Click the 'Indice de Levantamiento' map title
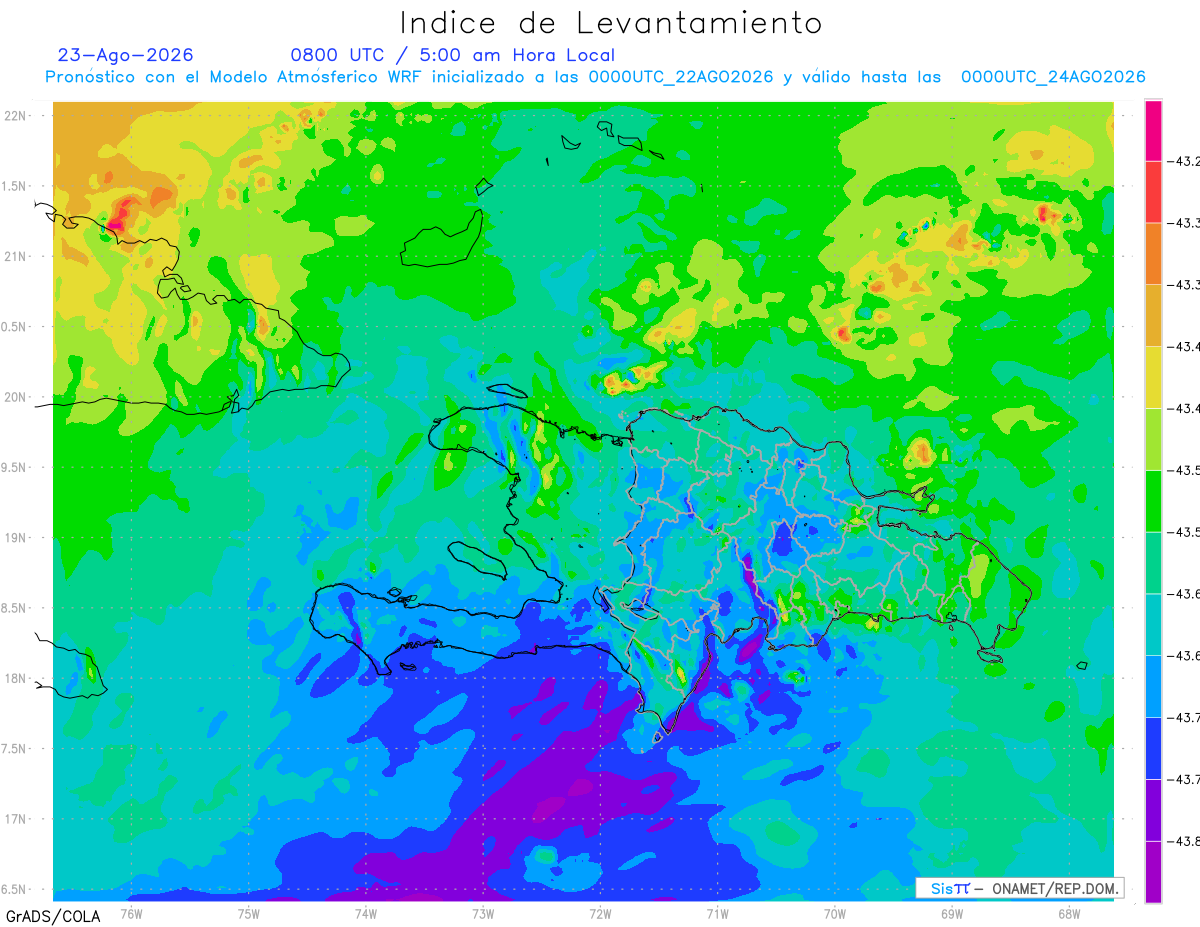The width and height of the screenshot is (1200, 927). point(611,23)
